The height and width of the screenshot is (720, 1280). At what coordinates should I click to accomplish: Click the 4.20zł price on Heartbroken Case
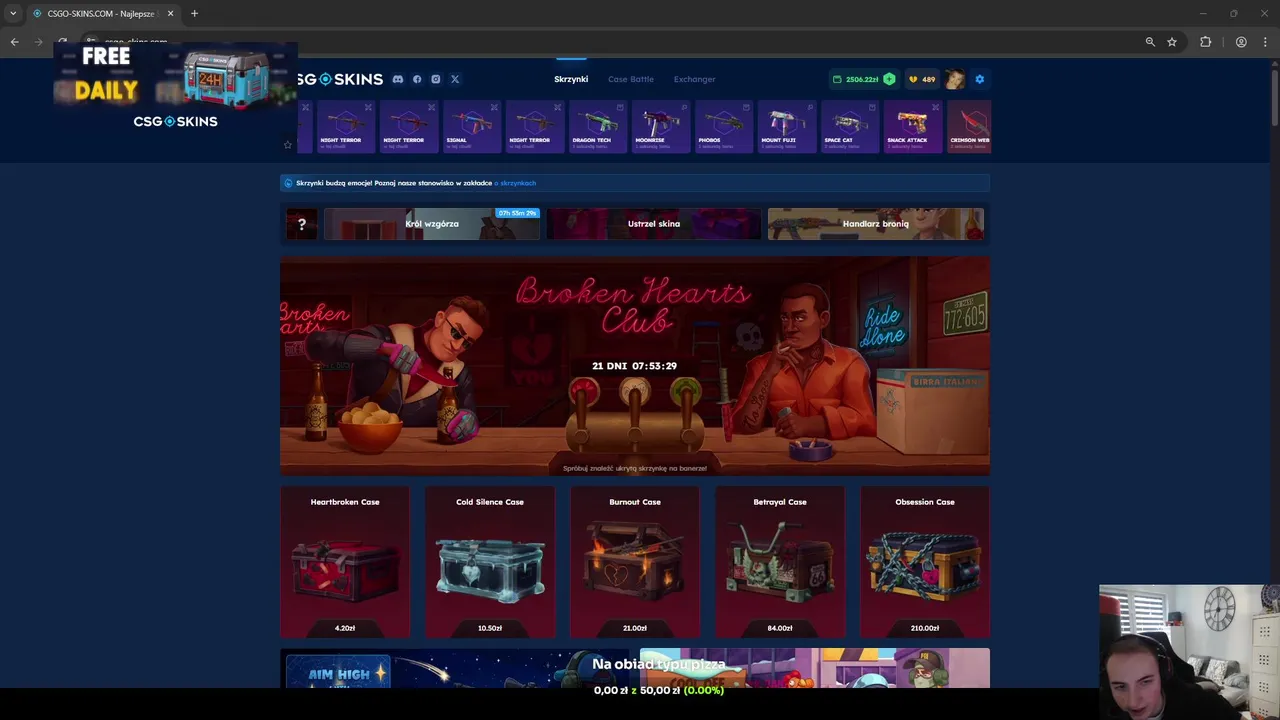click(345, 628)
